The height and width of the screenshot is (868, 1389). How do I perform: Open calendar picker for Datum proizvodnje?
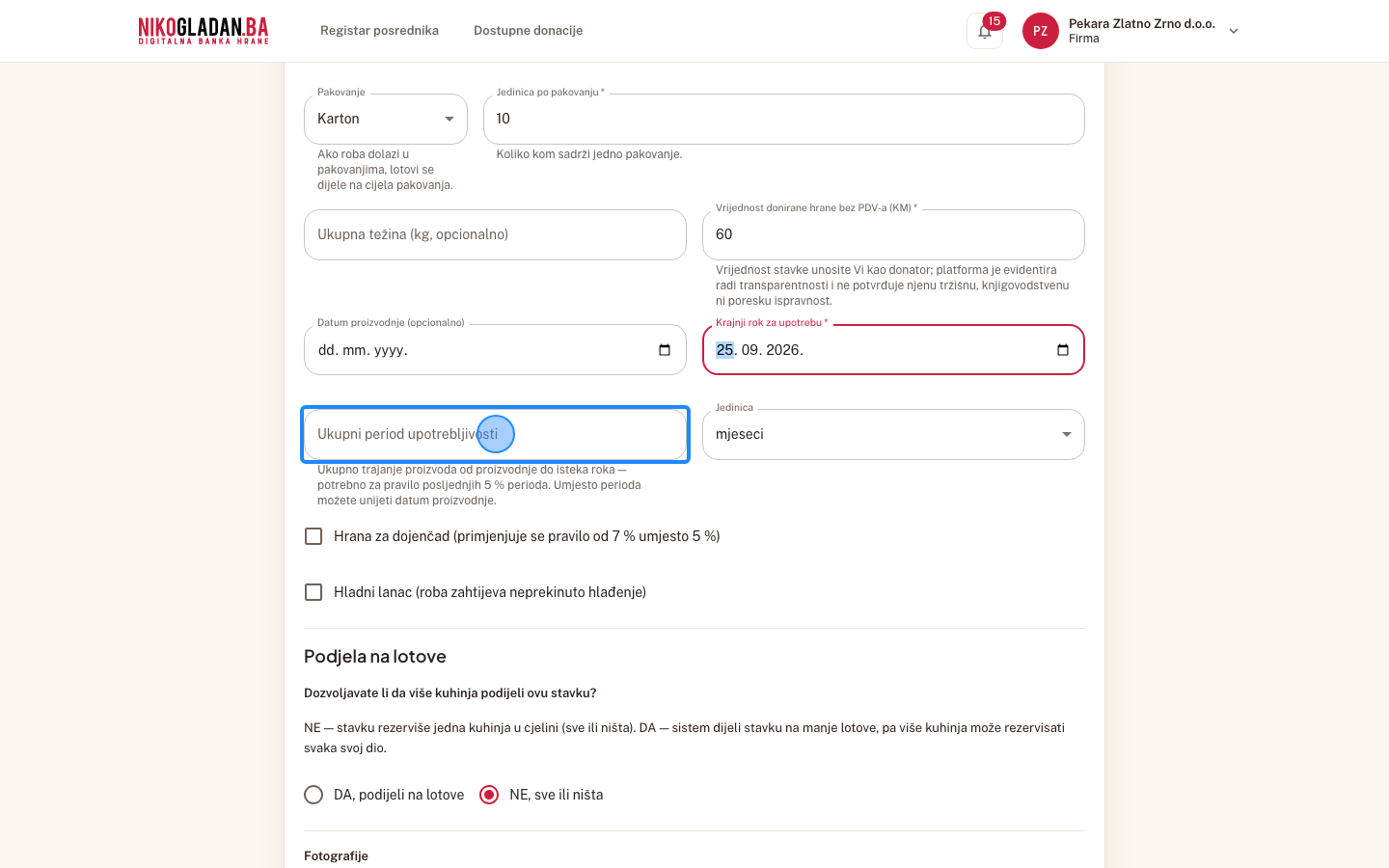coord(665,350)
